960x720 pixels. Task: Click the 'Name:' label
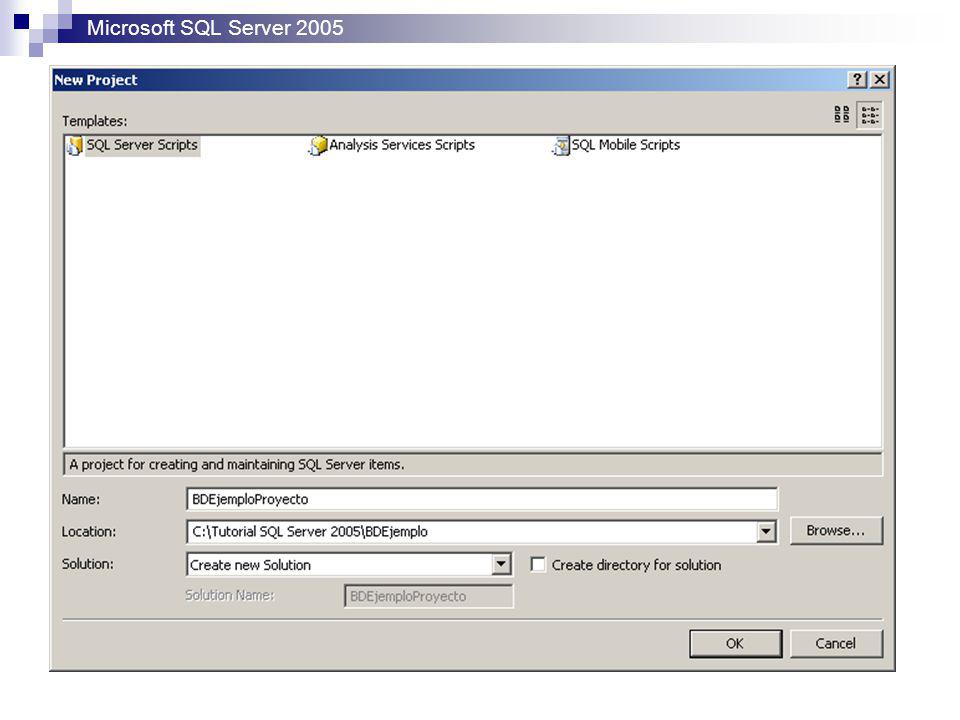(x=80, y=499)
